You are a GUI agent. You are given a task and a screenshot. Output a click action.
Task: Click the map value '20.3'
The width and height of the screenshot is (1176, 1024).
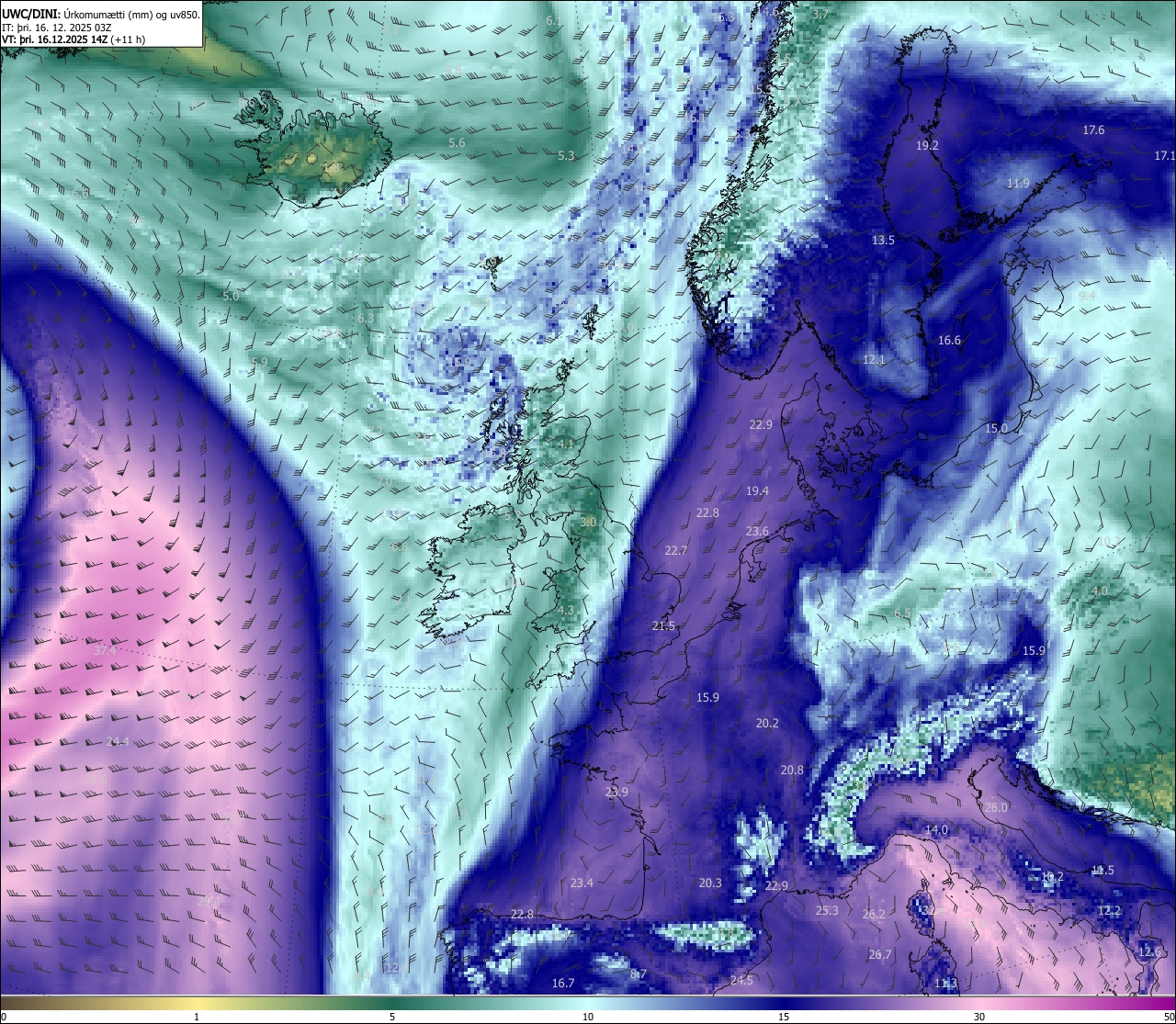click(x=710, y=883)
